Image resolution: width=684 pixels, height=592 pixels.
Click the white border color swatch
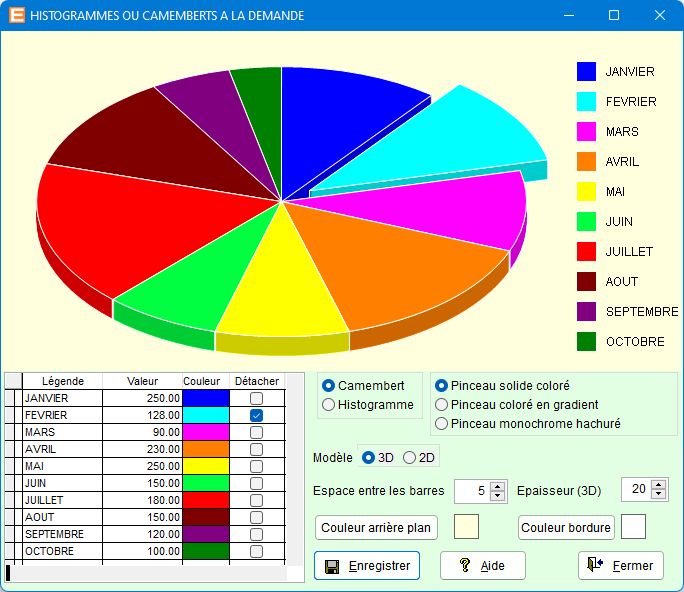[x=634, y=527]
